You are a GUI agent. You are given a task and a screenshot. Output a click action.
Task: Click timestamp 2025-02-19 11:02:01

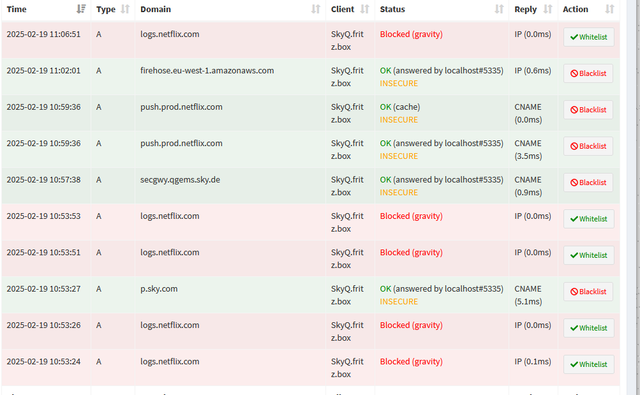43,71
